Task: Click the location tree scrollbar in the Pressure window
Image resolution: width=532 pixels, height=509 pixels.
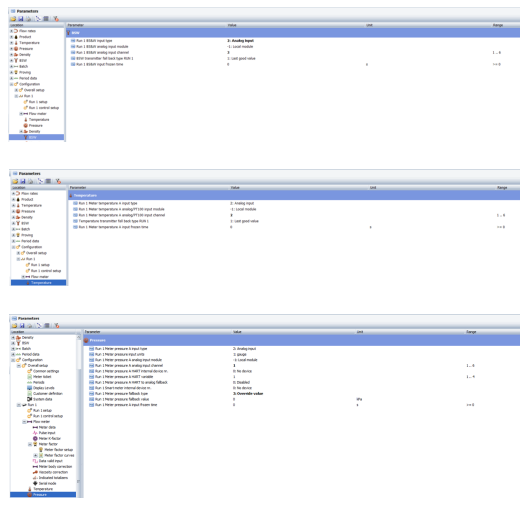Action: click(79, 416)
